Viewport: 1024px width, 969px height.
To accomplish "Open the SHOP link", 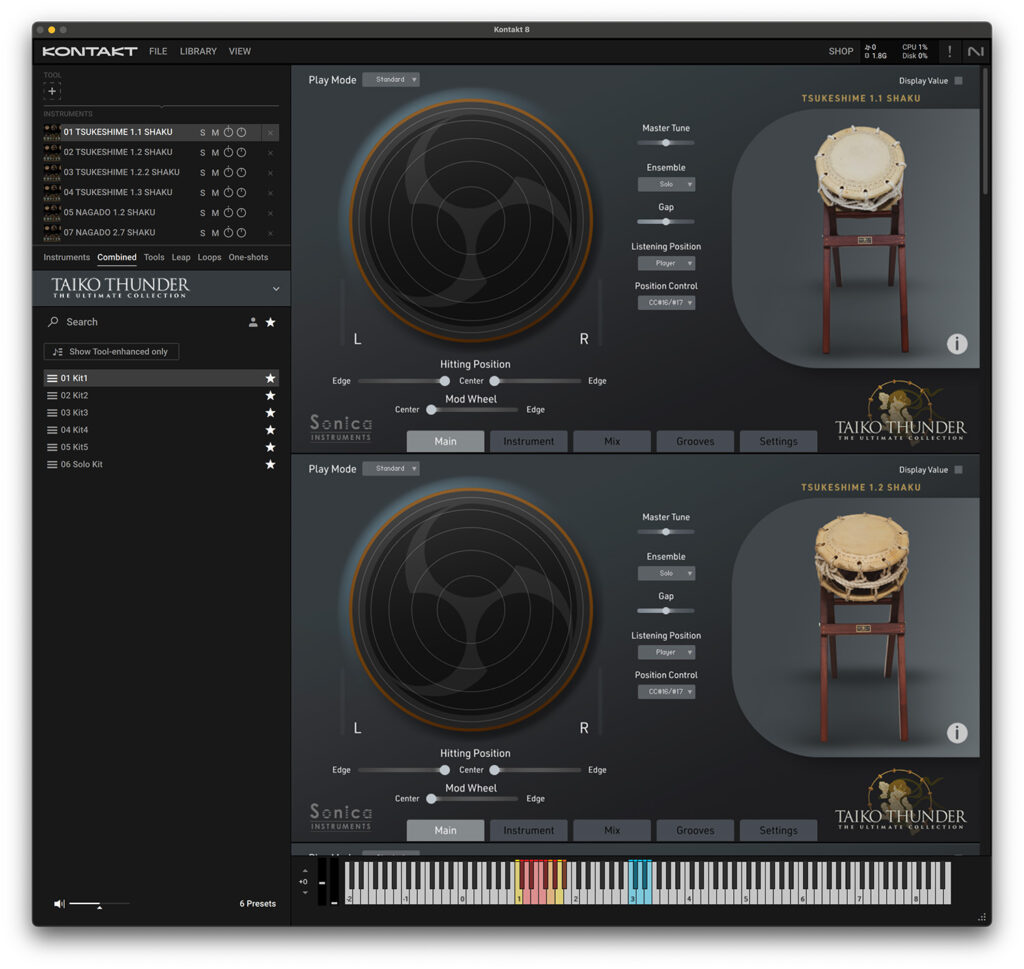I will pos(840,51).
